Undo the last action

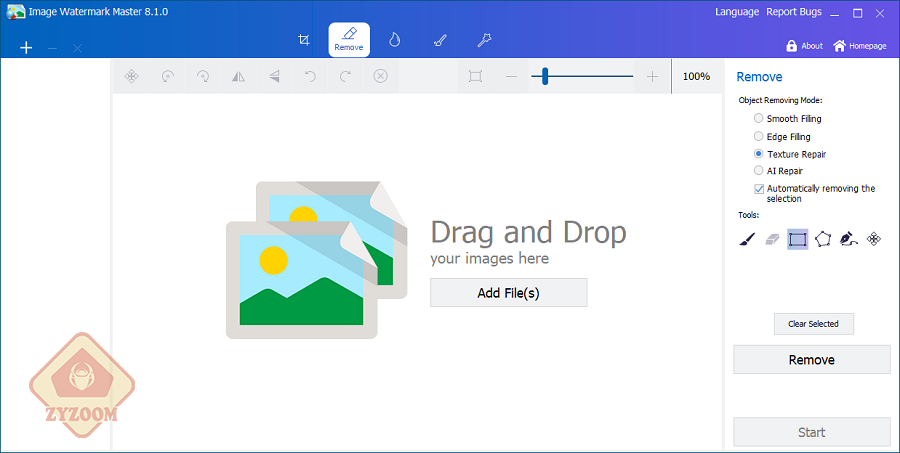310,76
